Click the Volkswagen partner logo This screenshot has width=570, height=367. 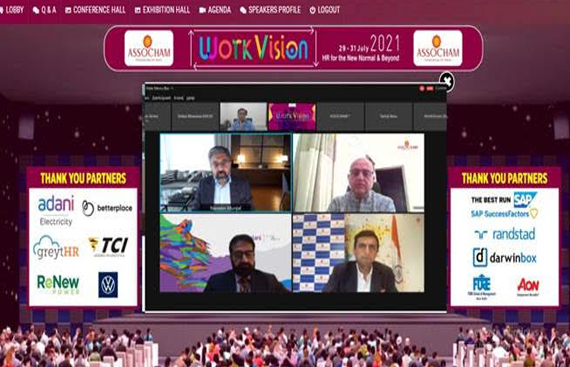(108, 285)
